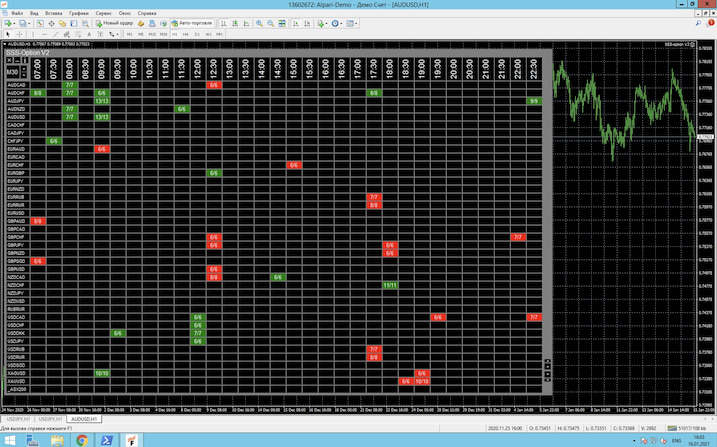Open the Файл menu
The image size is (717, 447).
(17, 13)
